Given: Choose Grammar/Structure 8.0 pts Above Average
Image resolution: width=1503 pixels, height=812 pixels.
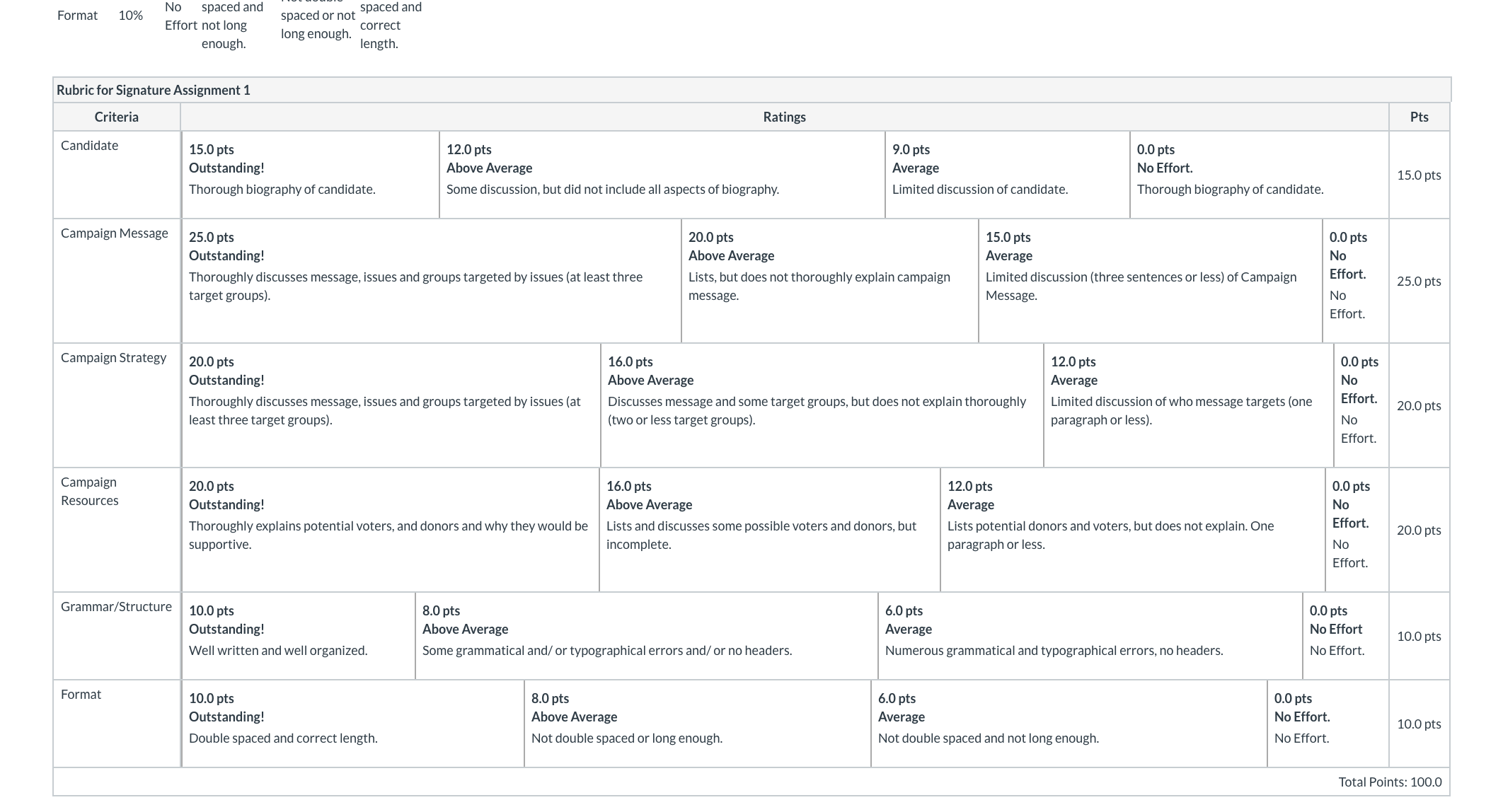Looking at the screenshot, I should coord(647,636).
